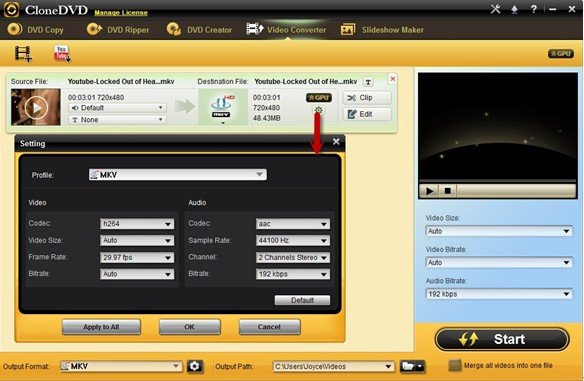Switch to the DVD Ripper tab

118,29
